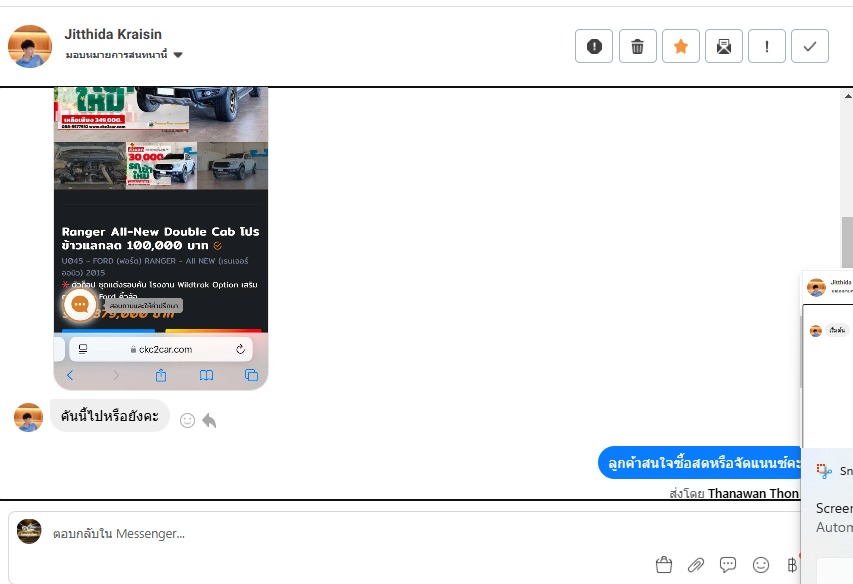Screen dimensions: 853x584
Task: Mark conversation done with checkmark
Action: click(x=809, y=46)
